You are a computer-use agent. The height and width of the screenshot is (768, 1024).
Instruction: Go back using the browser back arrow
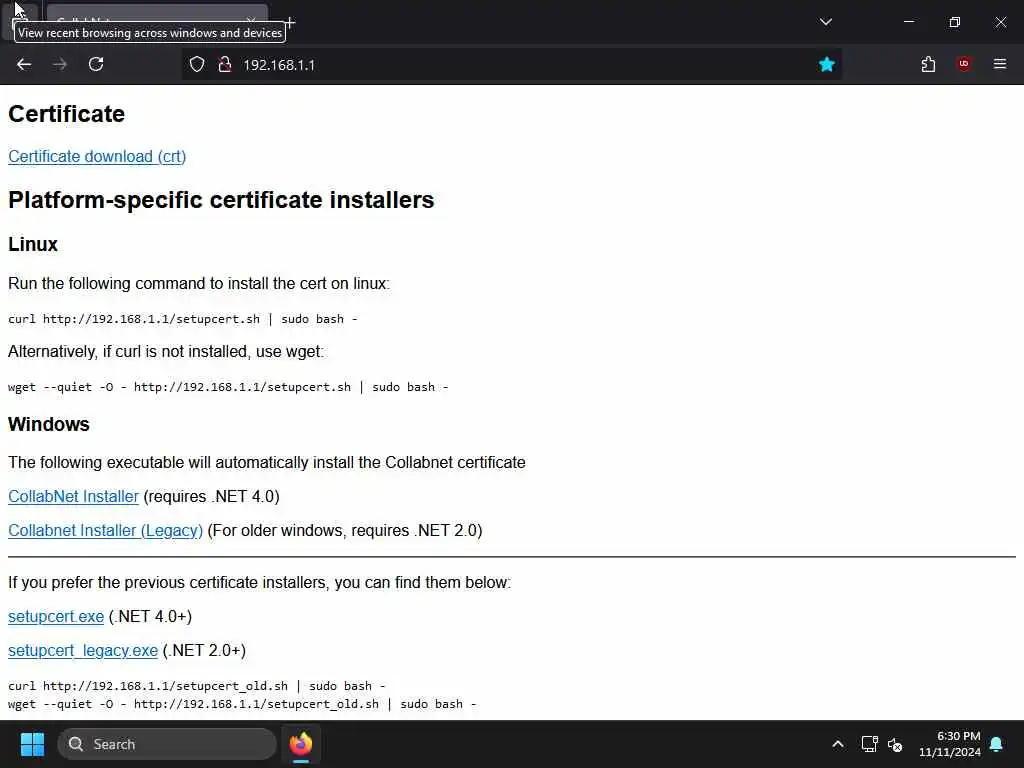[x=24, y=64]
